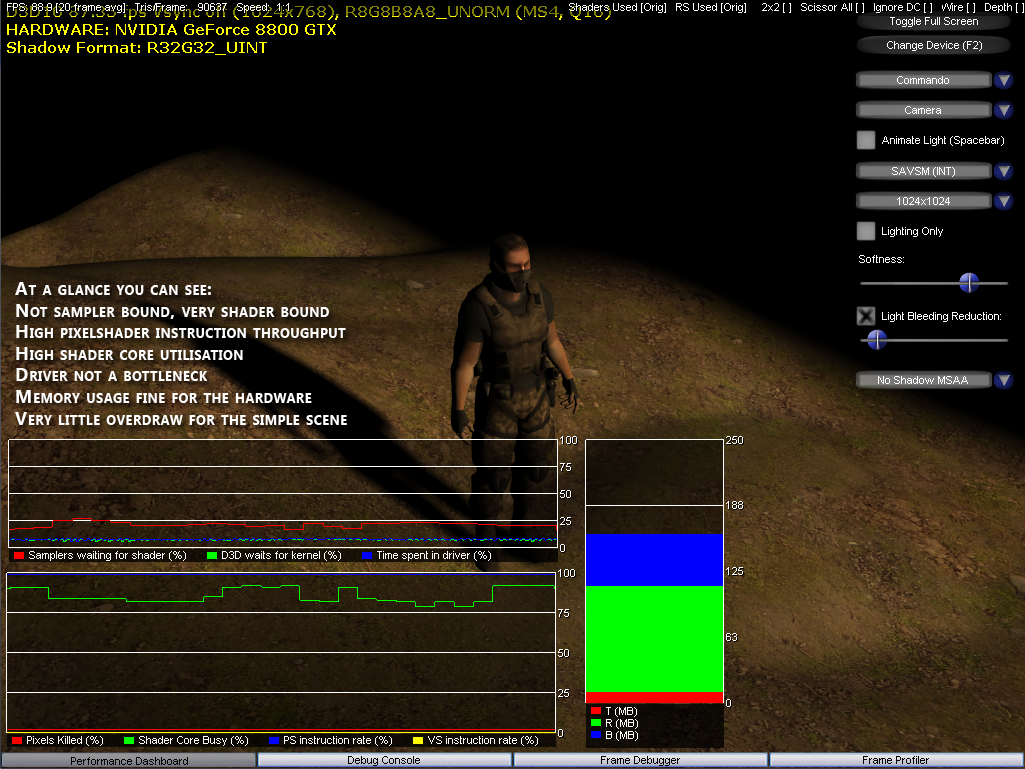The image size is (1025, 769).
Task: Click the Shader Core Busy (%) label
Action: [193, 740]
